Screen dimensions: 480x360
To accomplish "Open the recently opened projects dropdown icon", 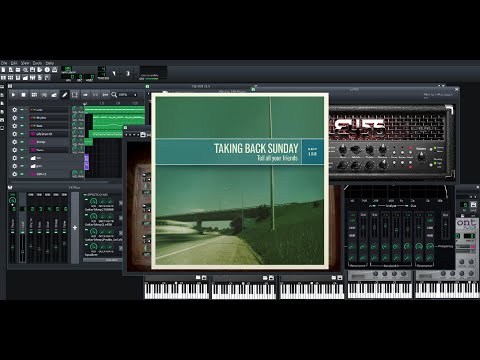I will tap(25, 70).
